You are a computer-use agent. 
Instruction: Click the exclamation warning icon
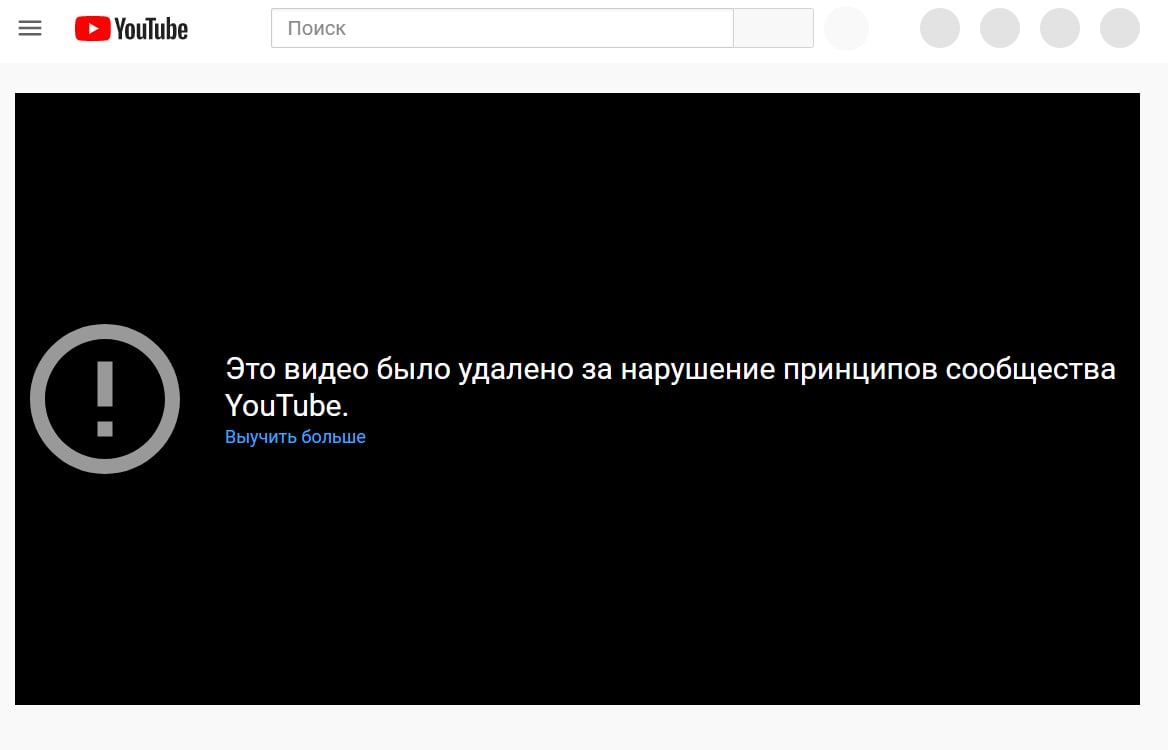pos(105,398)
